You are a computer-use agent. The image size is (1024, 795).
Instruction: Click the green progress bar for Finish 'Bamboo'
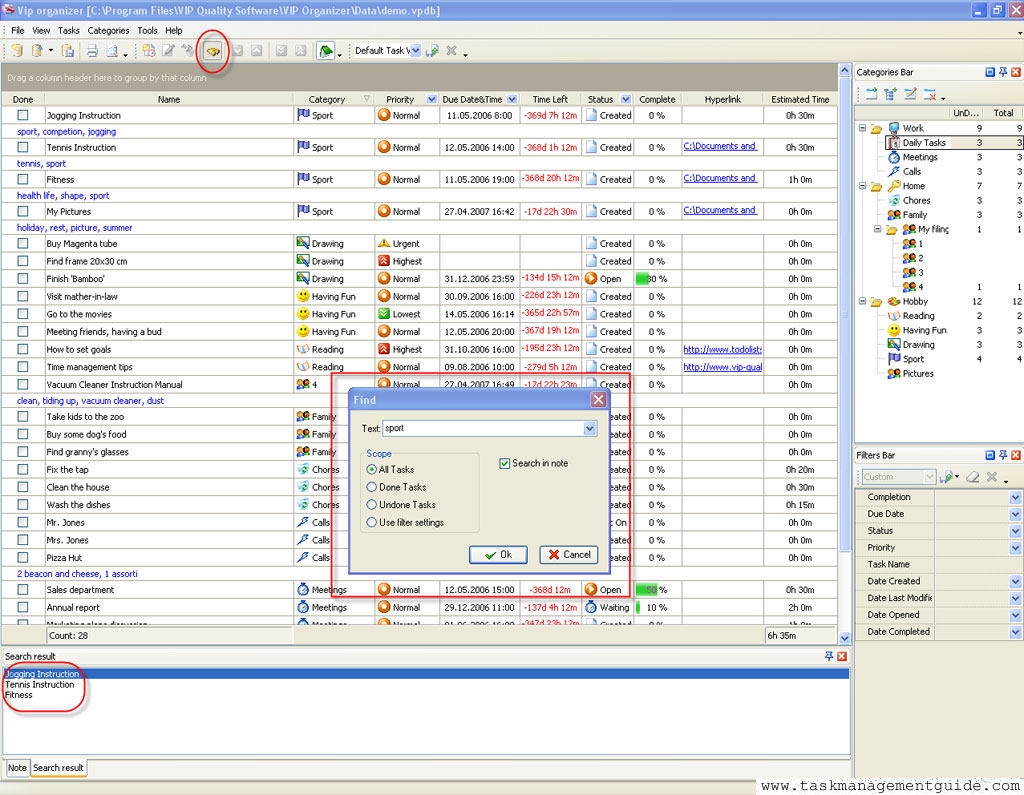[642, 278]
